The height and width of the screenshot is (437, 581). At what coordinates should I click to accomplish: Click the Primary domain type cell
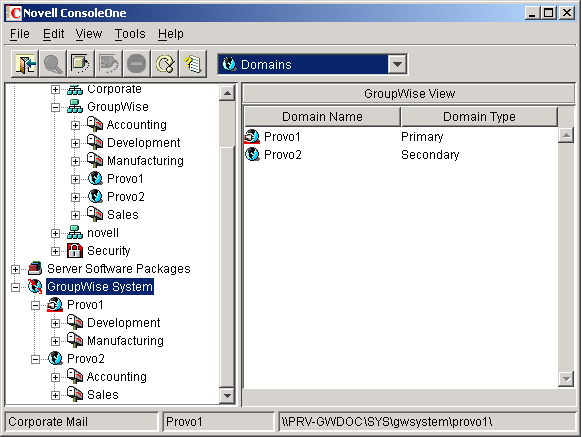coord(422,137)
